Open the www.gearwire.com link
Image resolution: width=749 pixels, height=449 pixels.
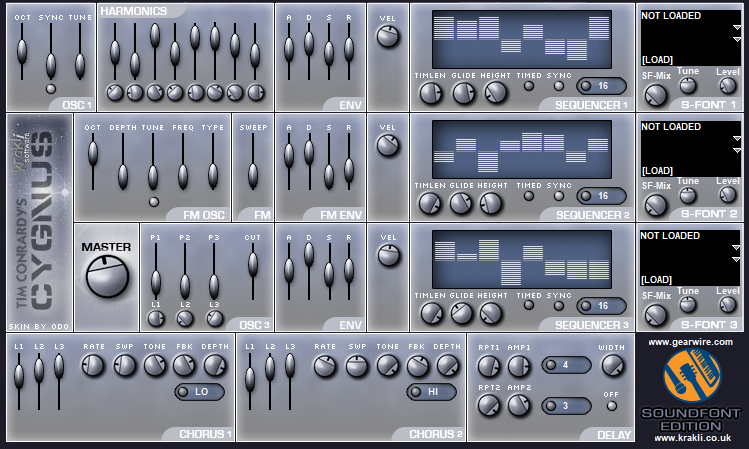pyautogui.click(x=690, y=342)
